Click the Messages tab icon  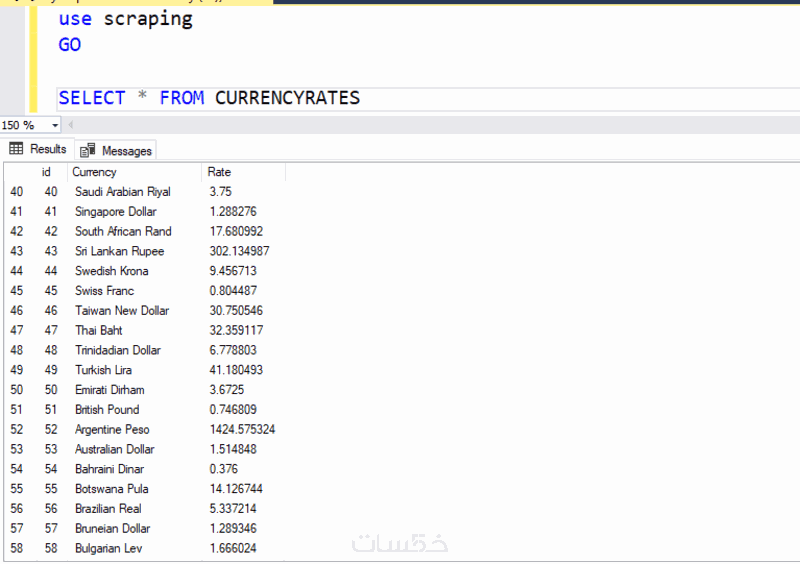[x=88, y=150]
